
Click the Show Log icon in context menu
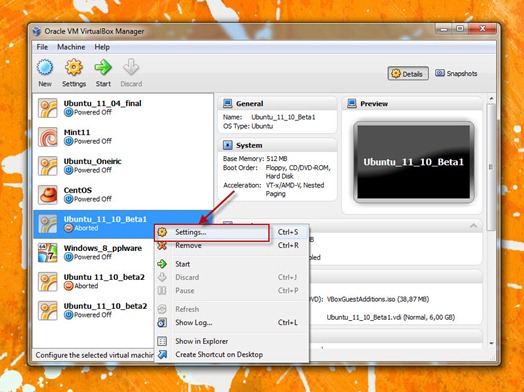point(162,322)
